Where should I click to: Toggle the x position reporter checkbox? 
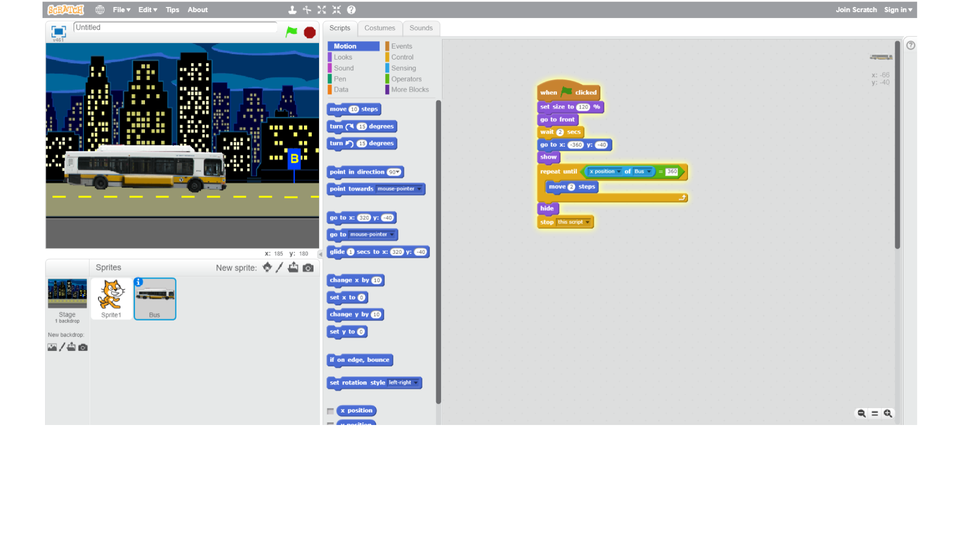(x=330, y=411)
